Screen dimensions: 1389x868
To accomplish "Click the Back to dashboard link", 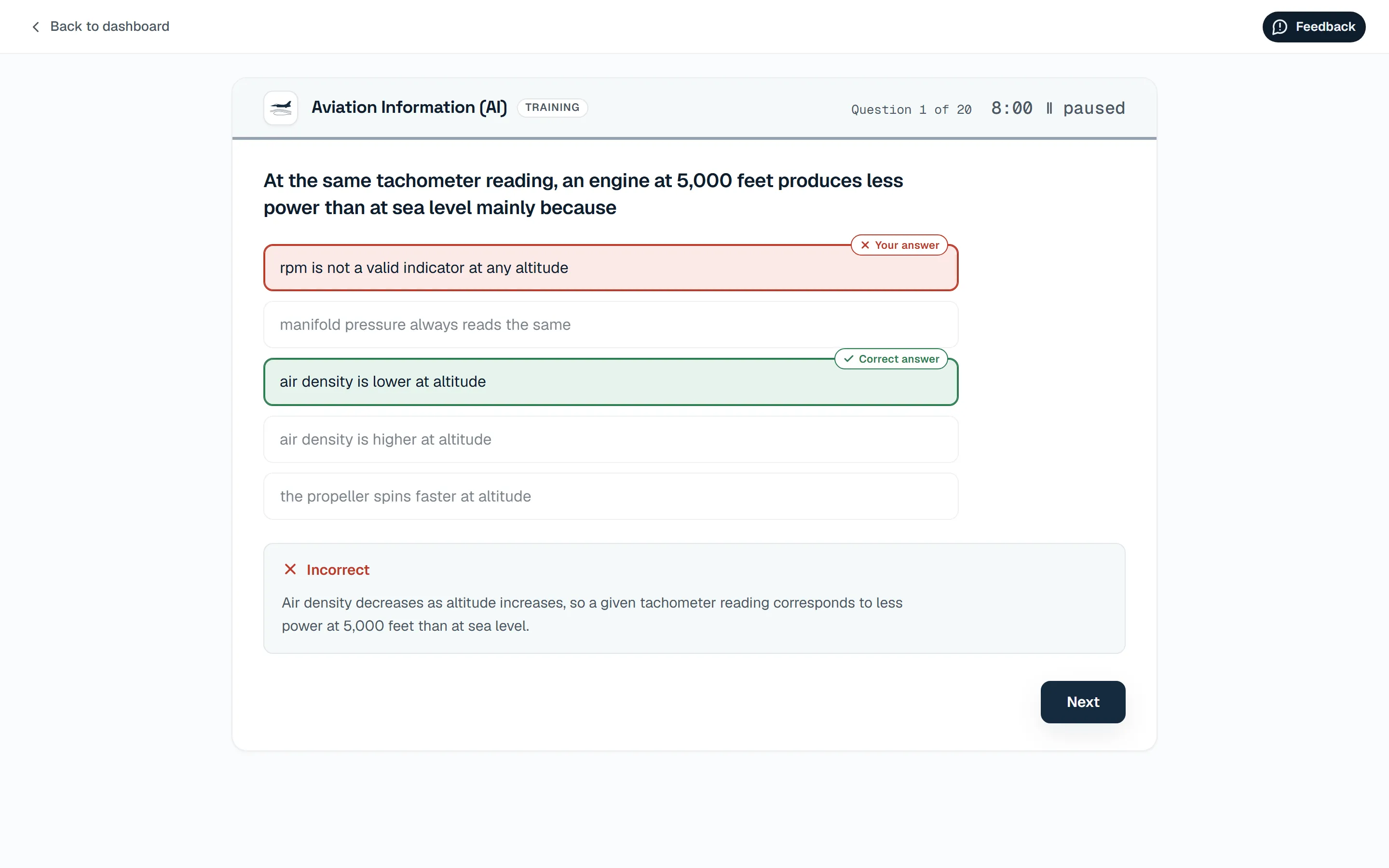I will (100, 27).
